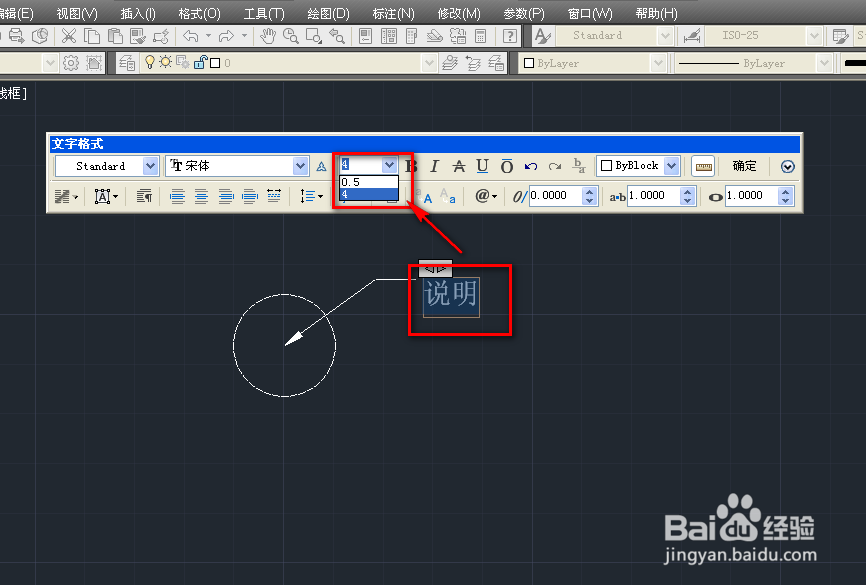
Task: Open the DesignCenter icon
Action: (389, 36)
